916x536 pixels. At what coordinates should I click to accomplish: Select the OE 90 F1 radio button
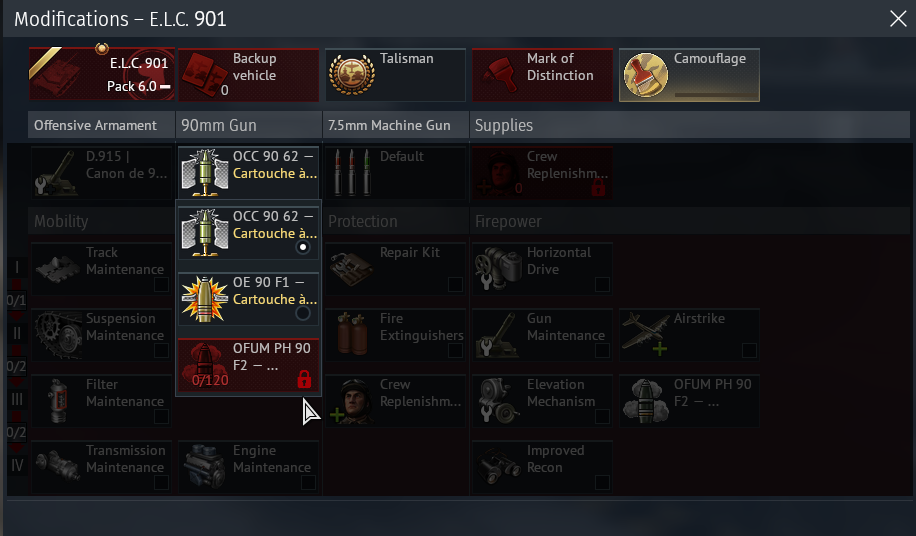point(303,313)
